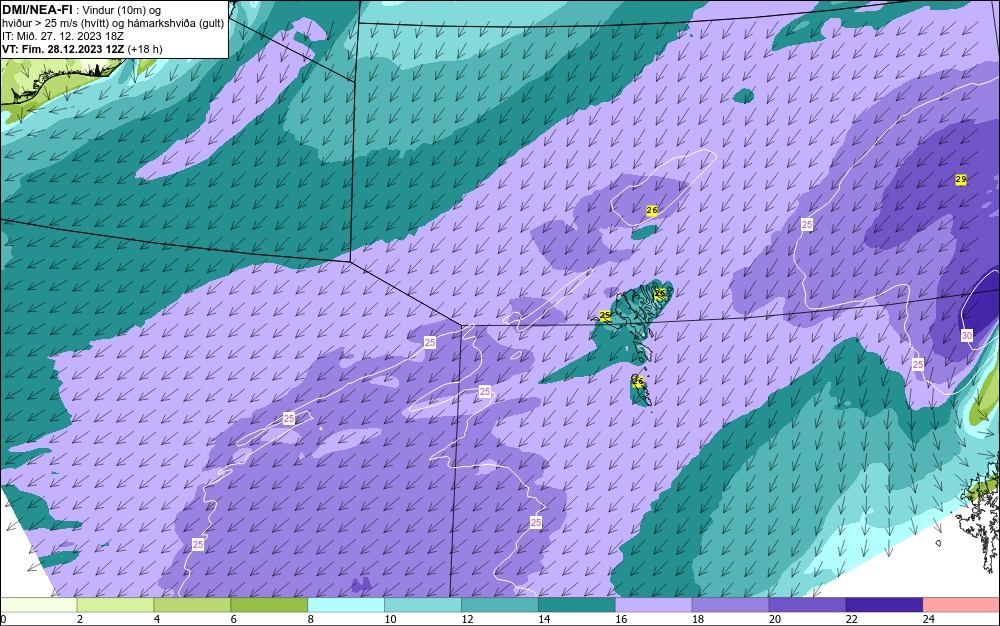Click the legend scale value 8
This screenshot has width=1000, height=626.
[x=311, y=619]
